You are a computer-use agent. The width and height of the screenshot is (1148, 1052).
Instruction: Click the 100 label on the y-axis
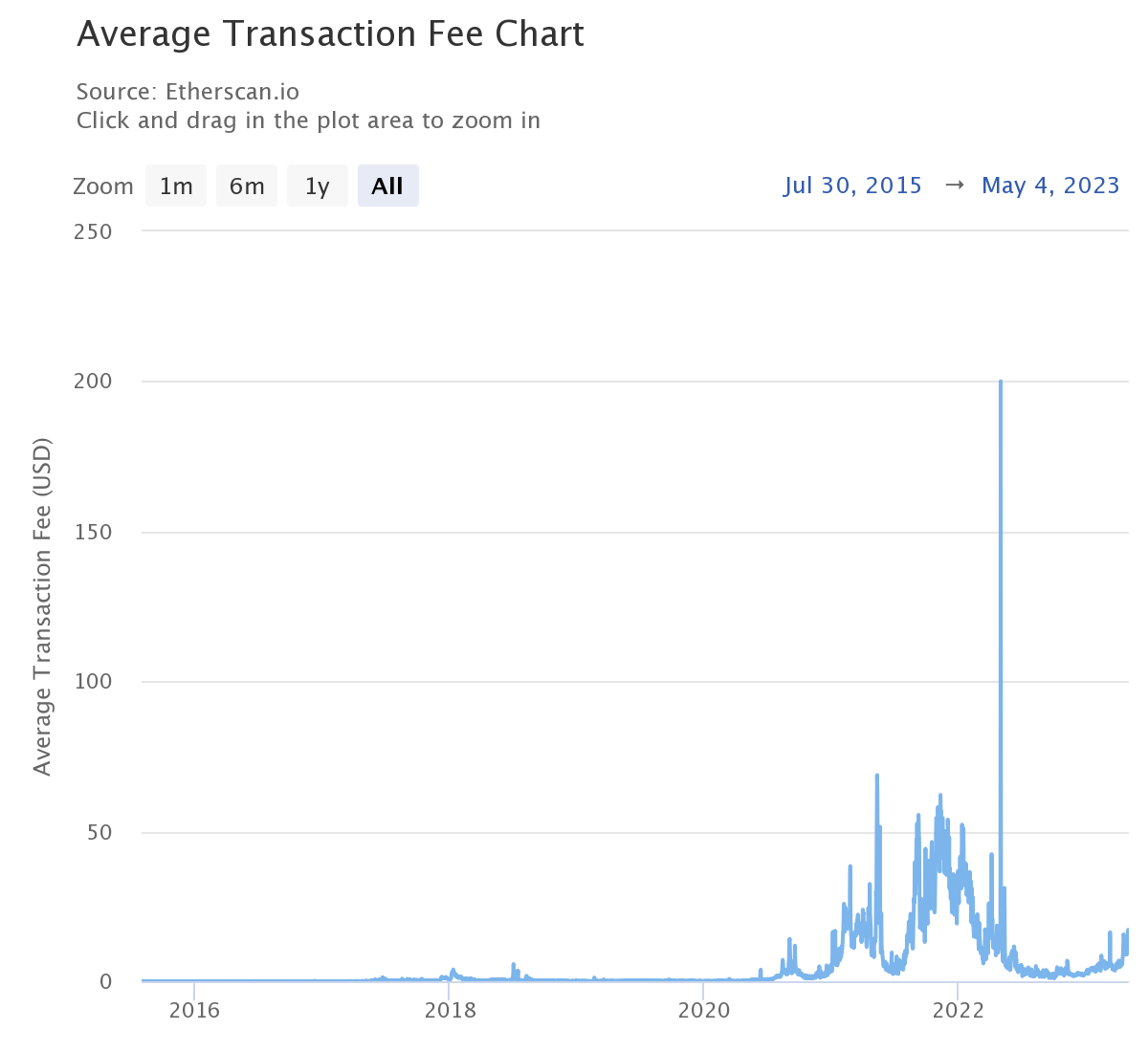93,682
